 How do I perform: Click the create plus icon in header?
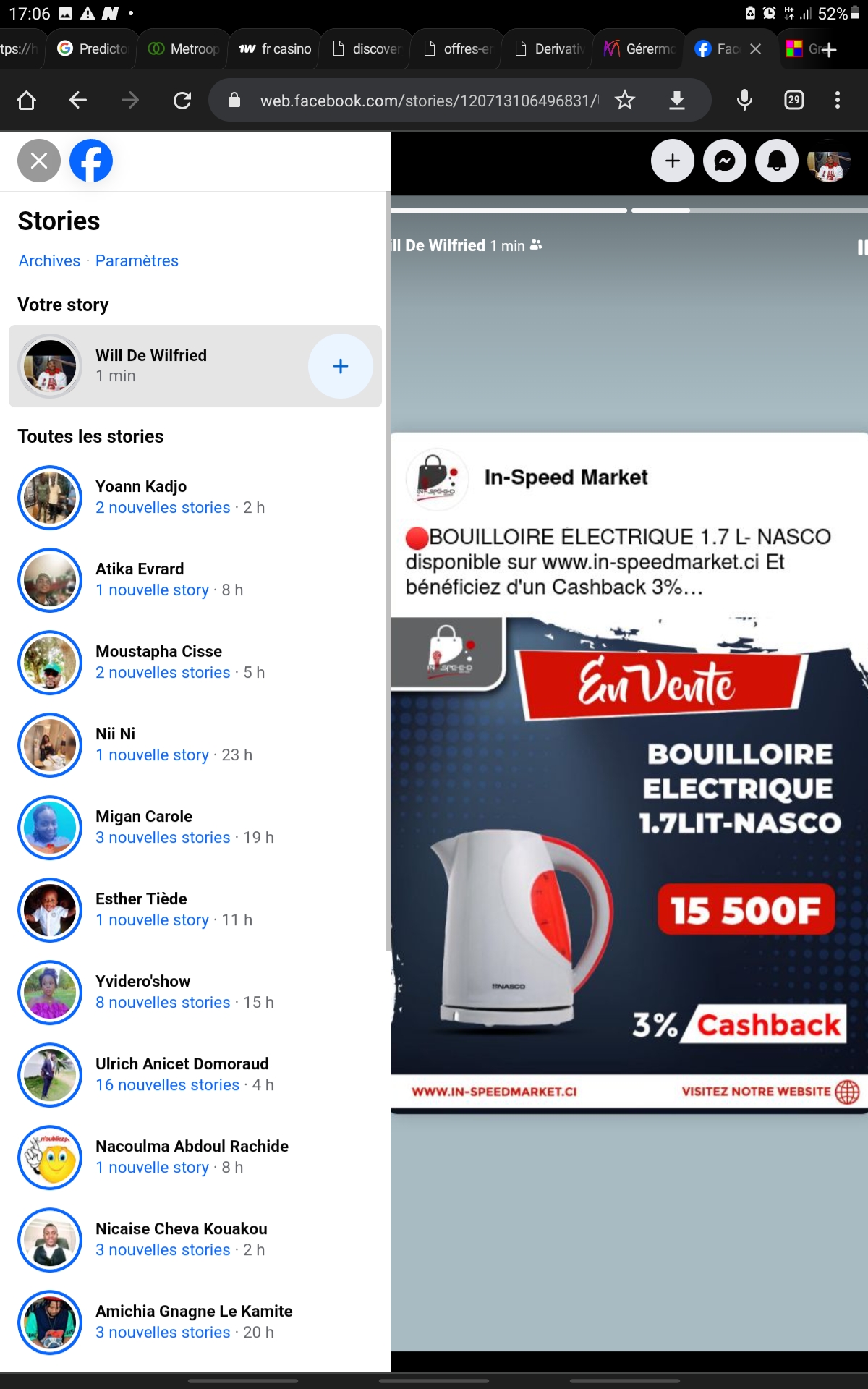click(x=673, y=161)
